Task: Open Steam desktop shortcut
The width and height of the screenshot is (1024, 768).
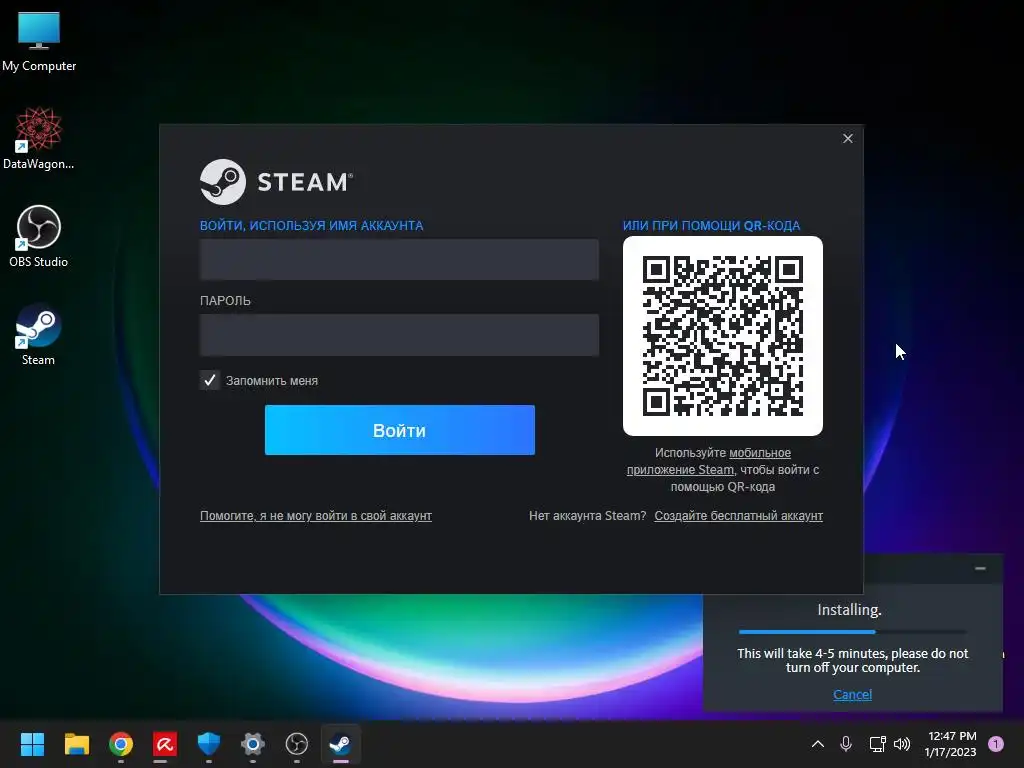Action: tap(39, 334)
